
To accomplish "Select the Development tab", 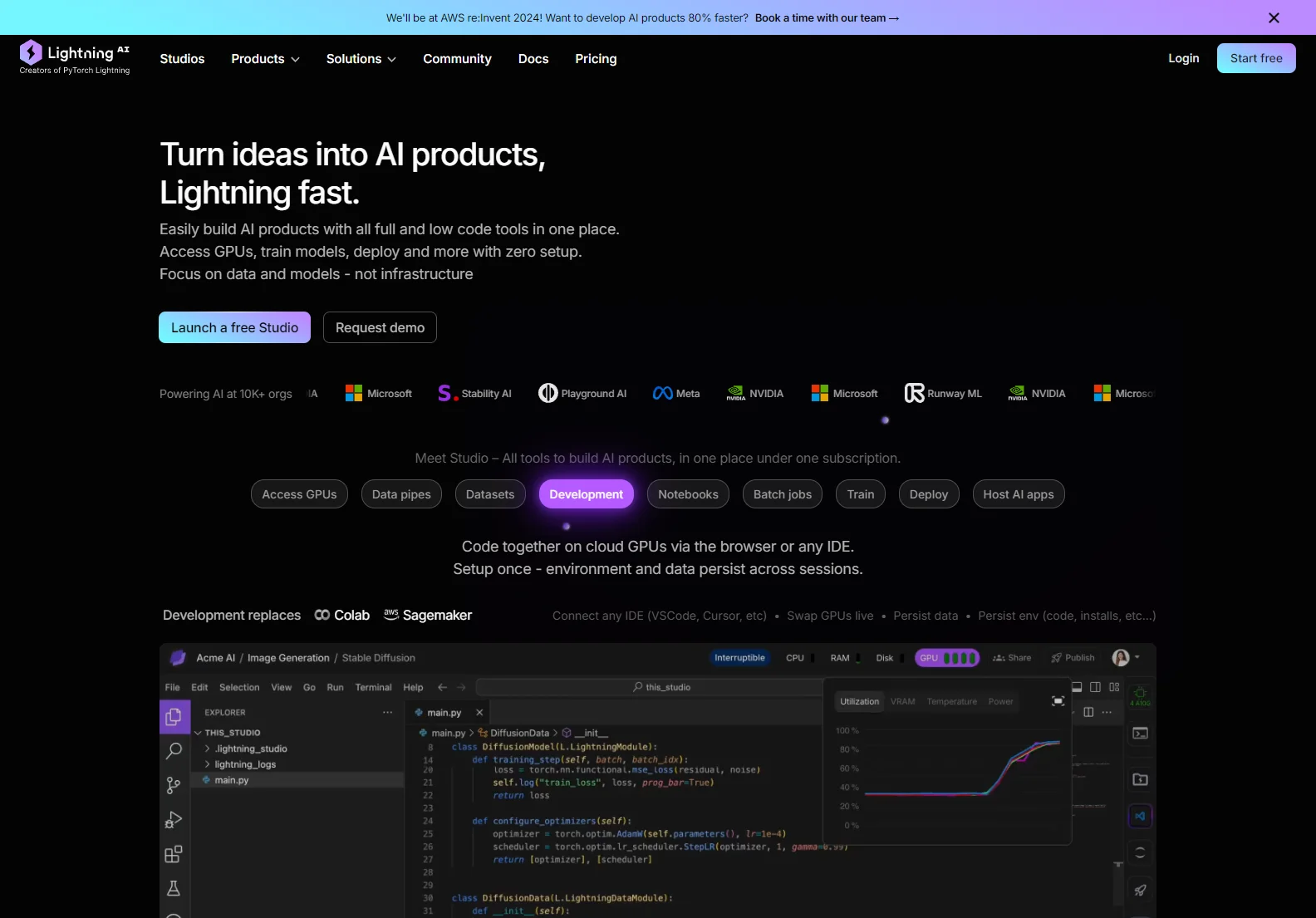I will click(587, 494).
